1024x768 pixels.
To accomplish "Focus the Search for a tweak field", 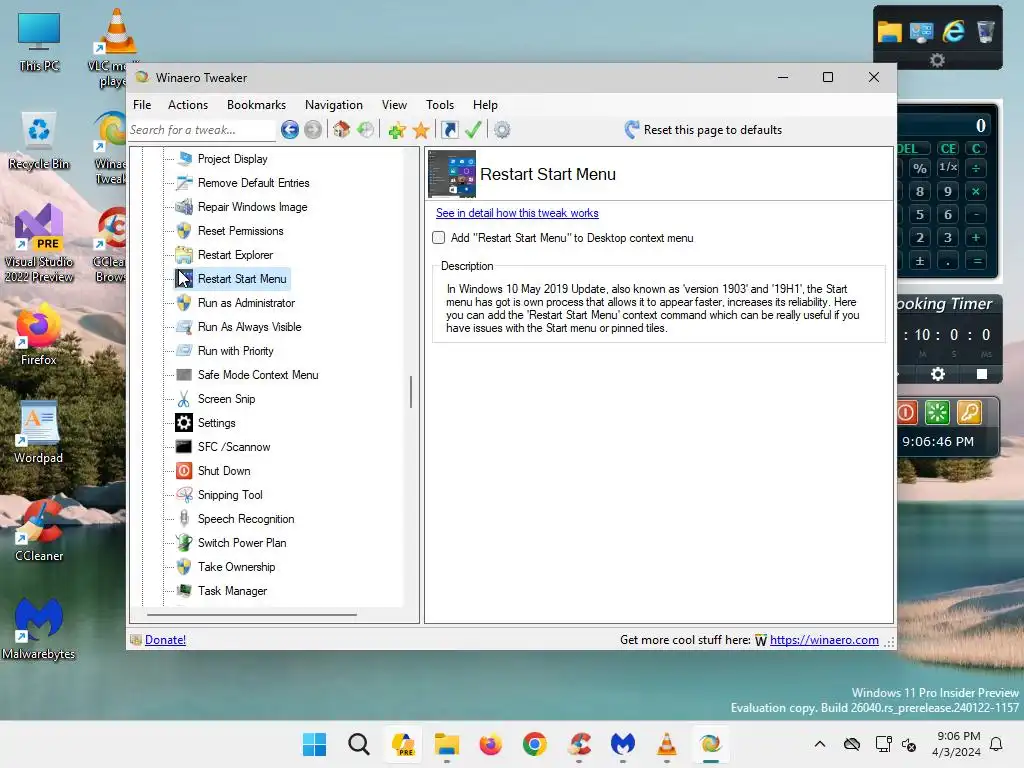I will [201, 130].
